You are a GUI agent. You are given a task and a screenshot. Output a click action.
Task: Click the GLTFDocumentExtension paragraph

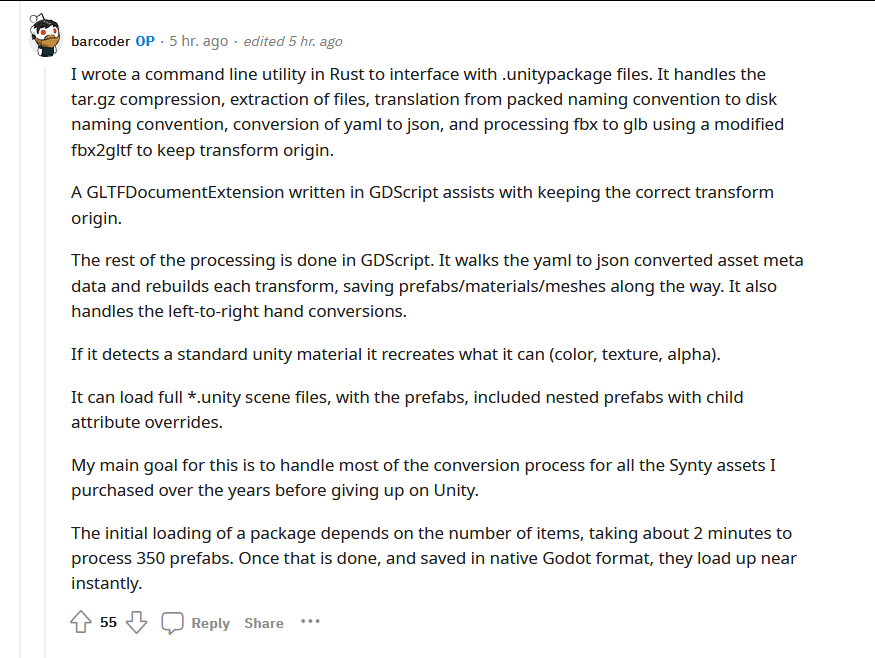(x=422, y=205)
